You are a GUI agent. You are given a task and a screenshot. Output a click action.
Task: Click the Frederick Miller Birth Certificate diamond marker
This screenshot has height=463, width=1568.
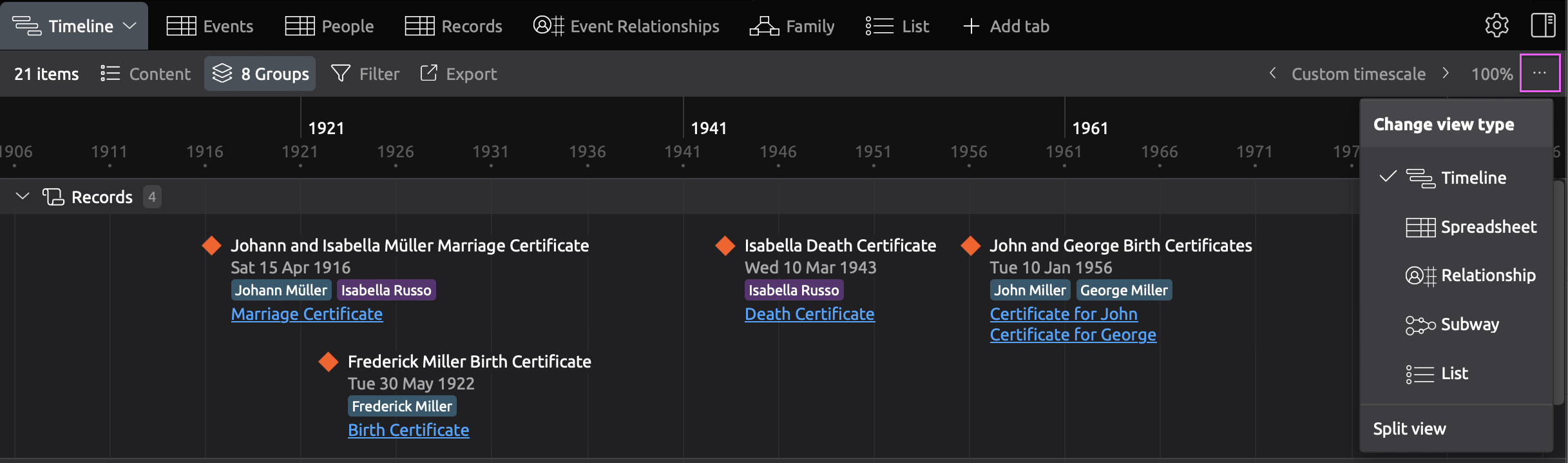pyautogui.click(x=329, y=362)
